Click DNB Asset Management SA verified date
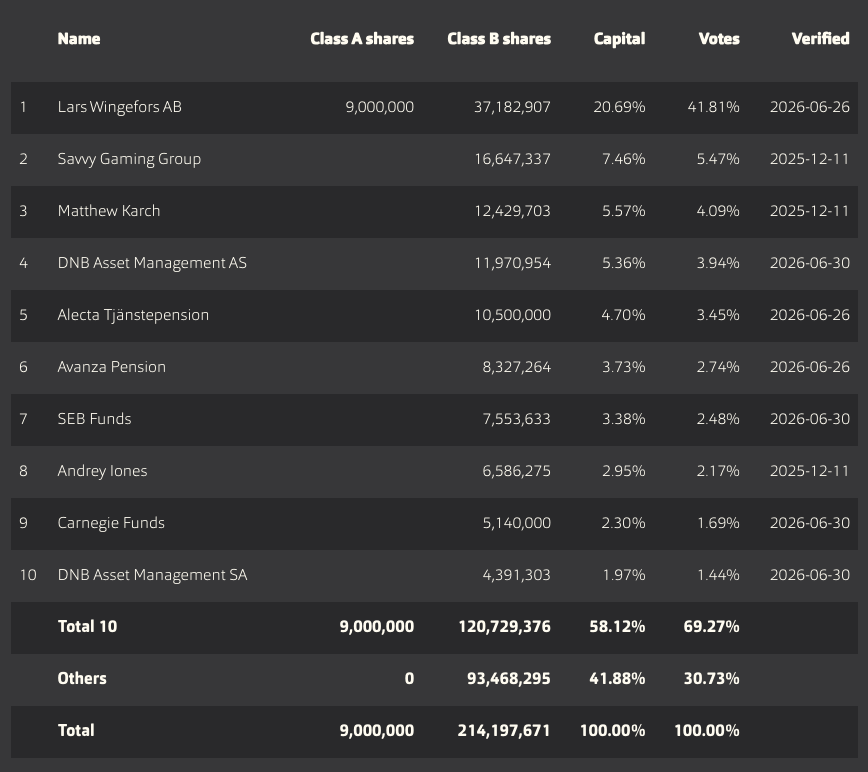This screenshot has height=772, width=868. coord(810,575)
